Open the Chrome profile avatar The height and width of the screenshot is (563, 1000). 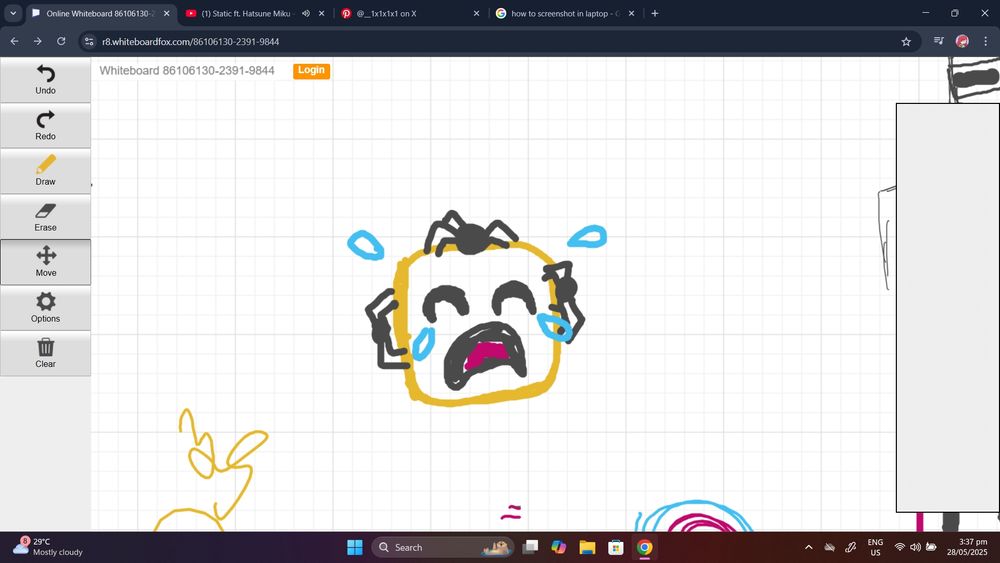[962, 41]
